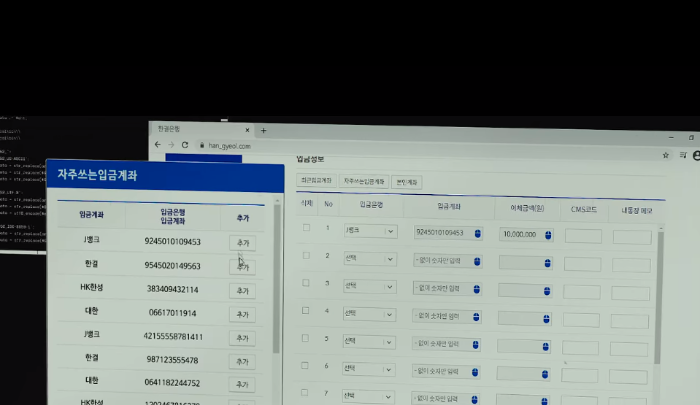
Task: Click mouse-input icon in row 3 amount field
Action: (x=547, y=291)
